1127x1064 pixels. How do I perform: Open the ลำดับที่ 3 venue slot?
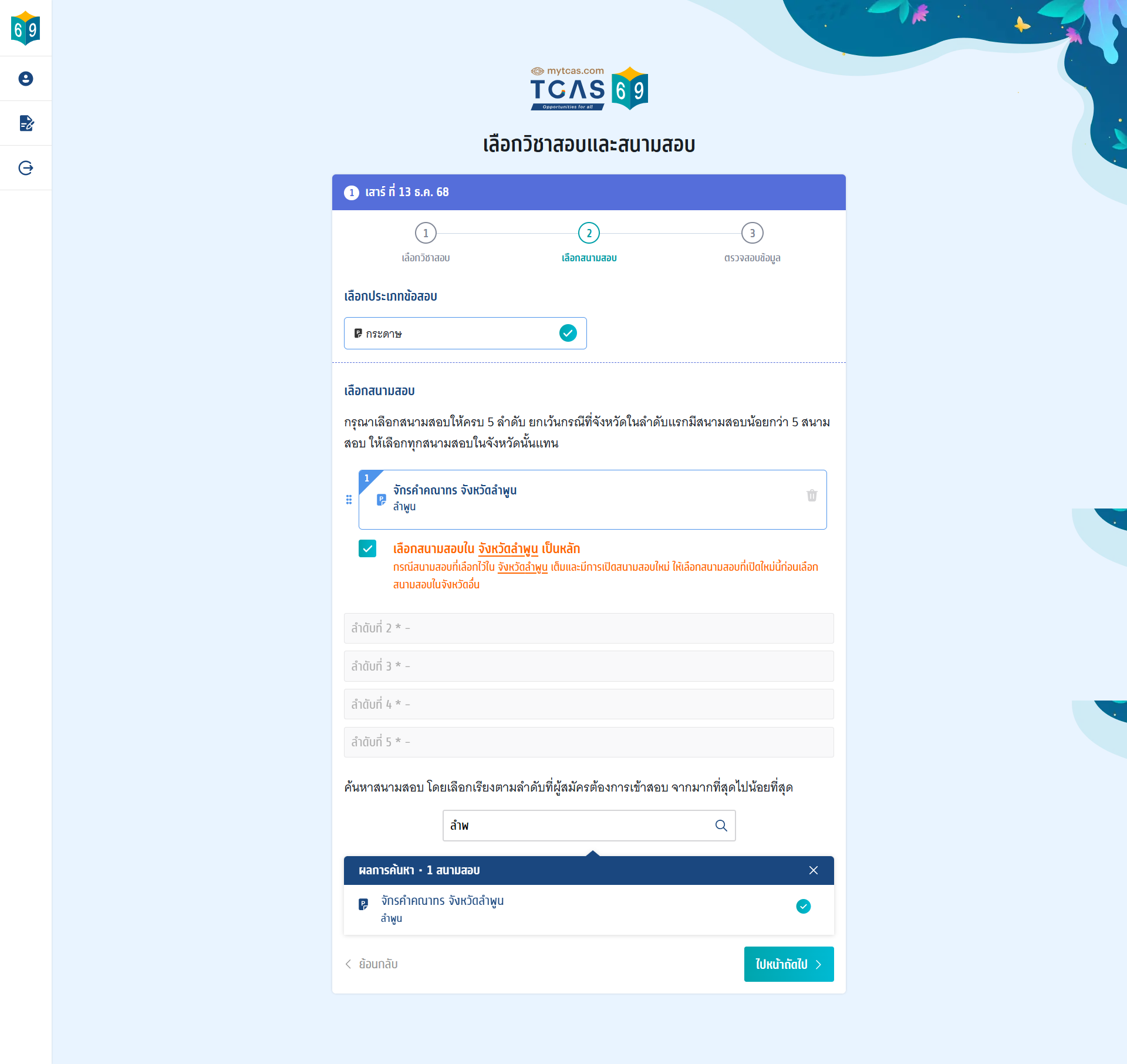coord(589,666)
